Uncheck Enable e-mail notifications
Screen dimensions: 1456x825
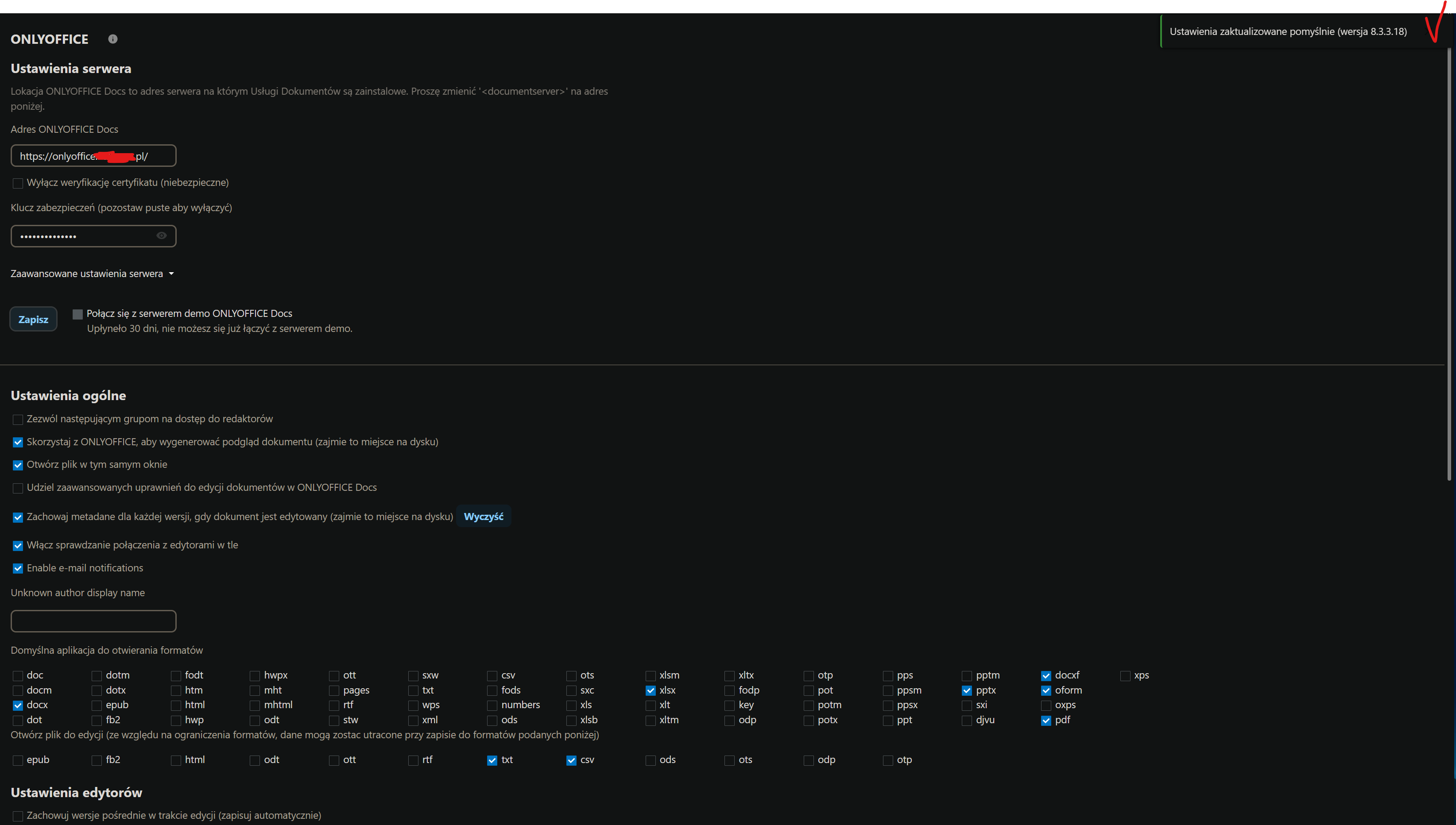18,568
